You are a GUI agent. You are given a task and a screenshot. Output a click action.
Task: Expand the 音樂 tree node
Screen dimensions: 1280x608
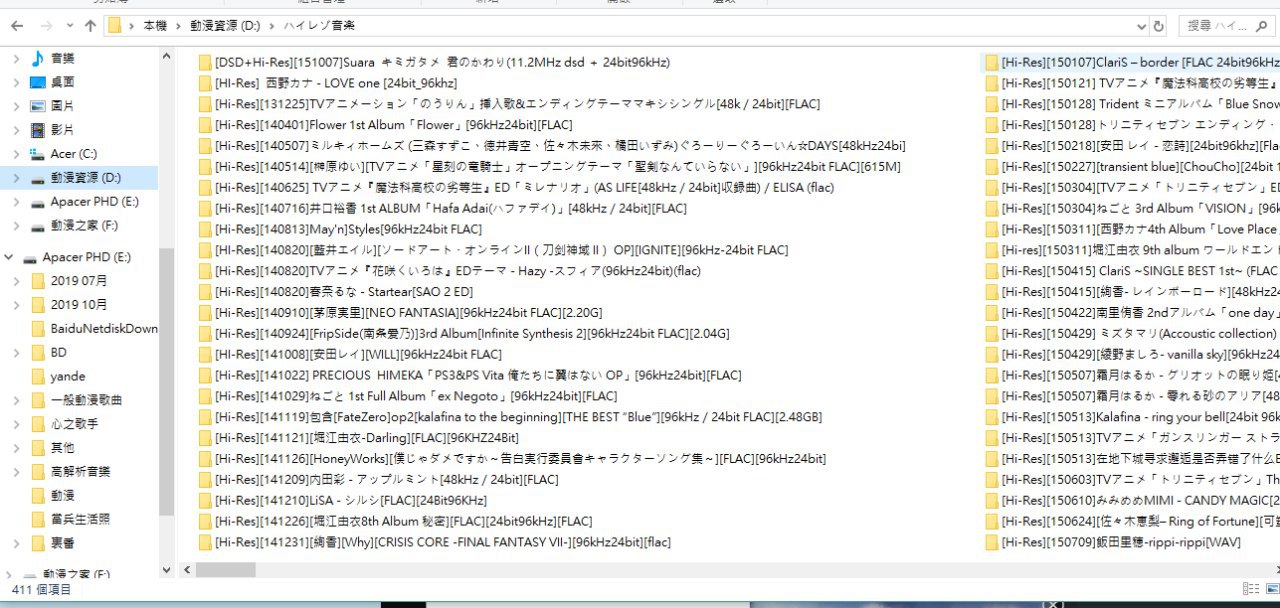coord(16,58)
